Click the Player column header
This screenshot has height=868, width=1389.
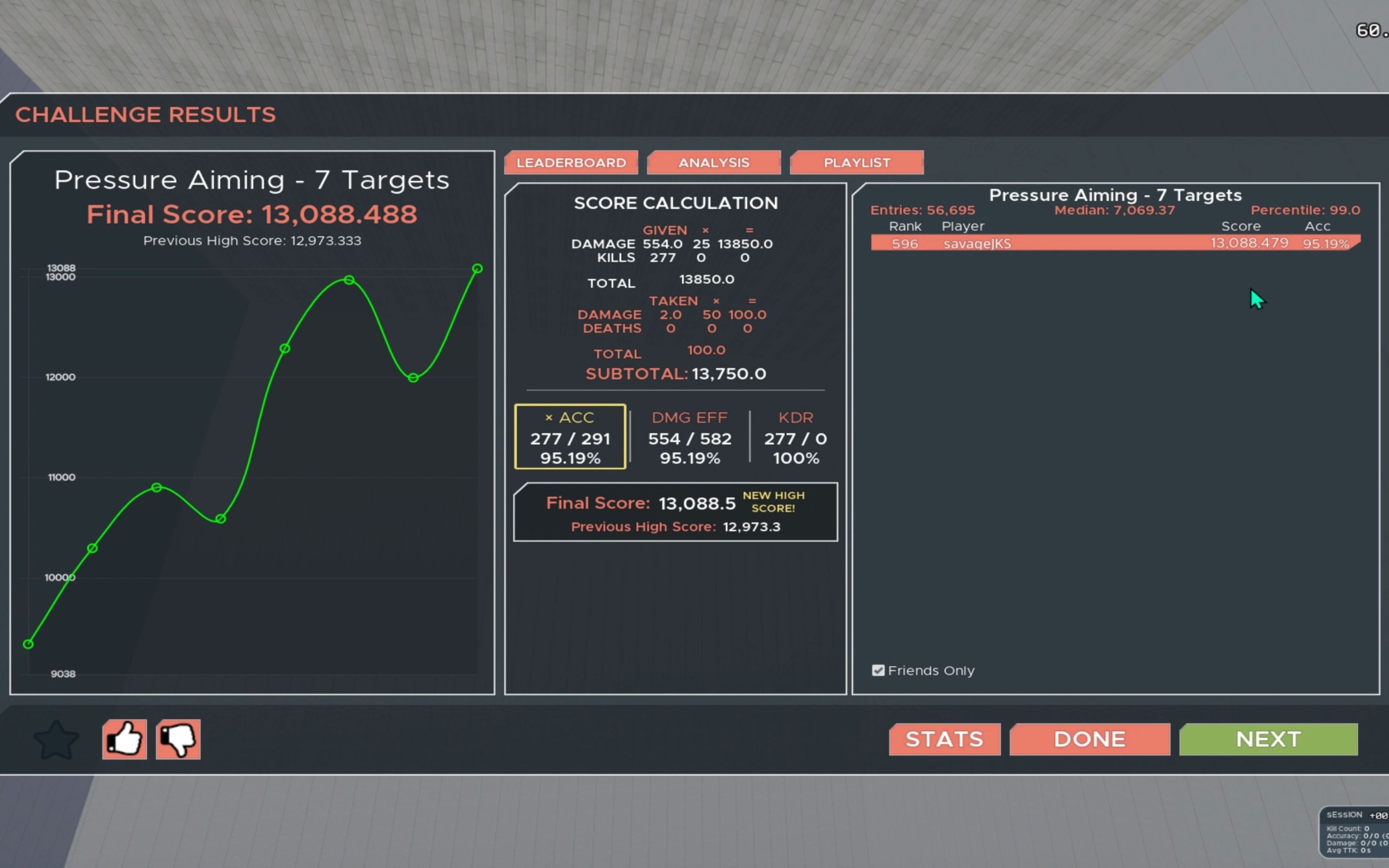click(x=963, y=226)
